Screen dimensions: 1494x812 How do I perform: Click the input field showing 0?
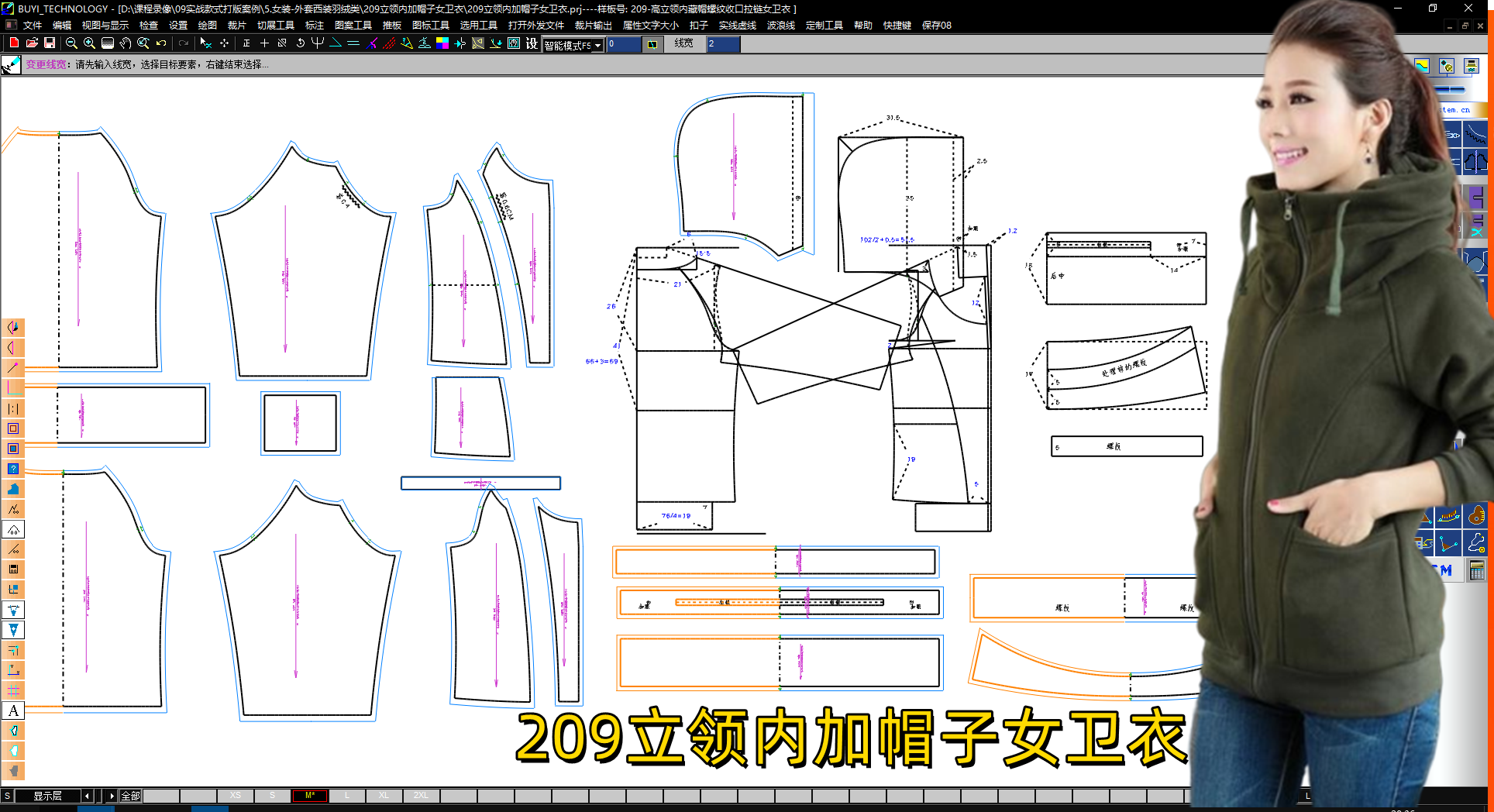624,44
